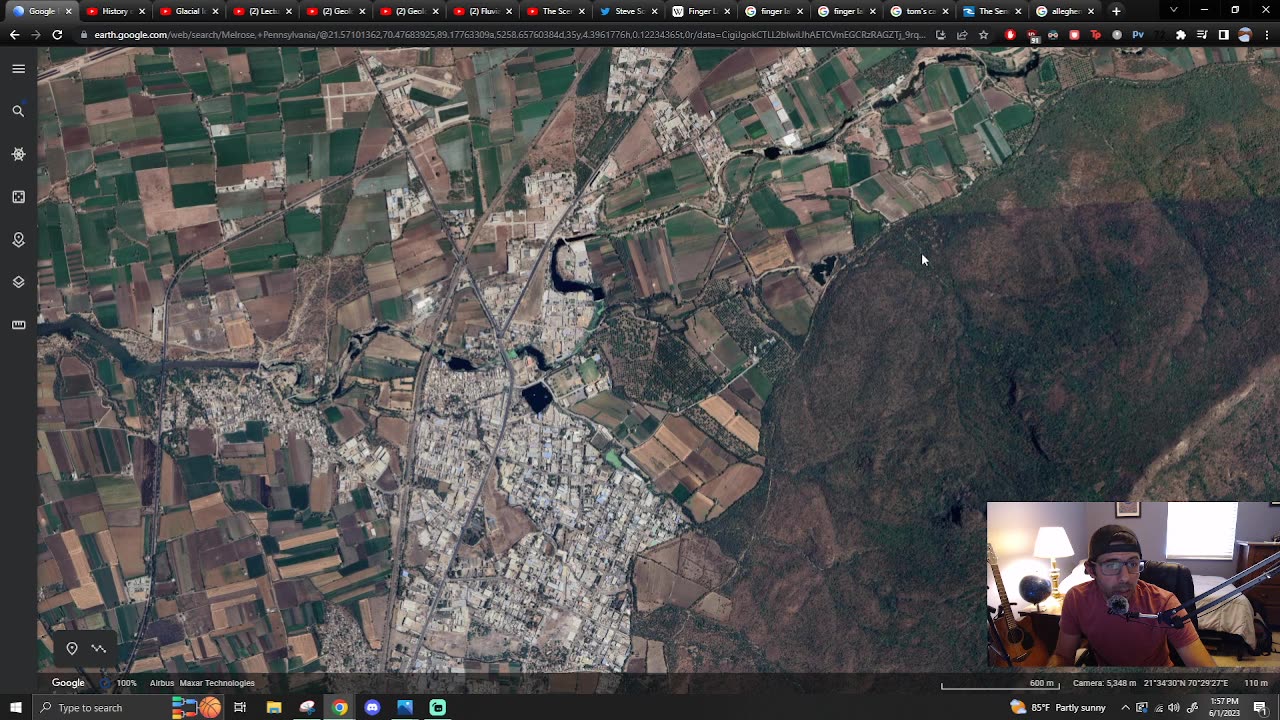Open the 85°F Partly sunny weather widget
Viewport: 1280px width, 720px height.
click(1058, 708)
